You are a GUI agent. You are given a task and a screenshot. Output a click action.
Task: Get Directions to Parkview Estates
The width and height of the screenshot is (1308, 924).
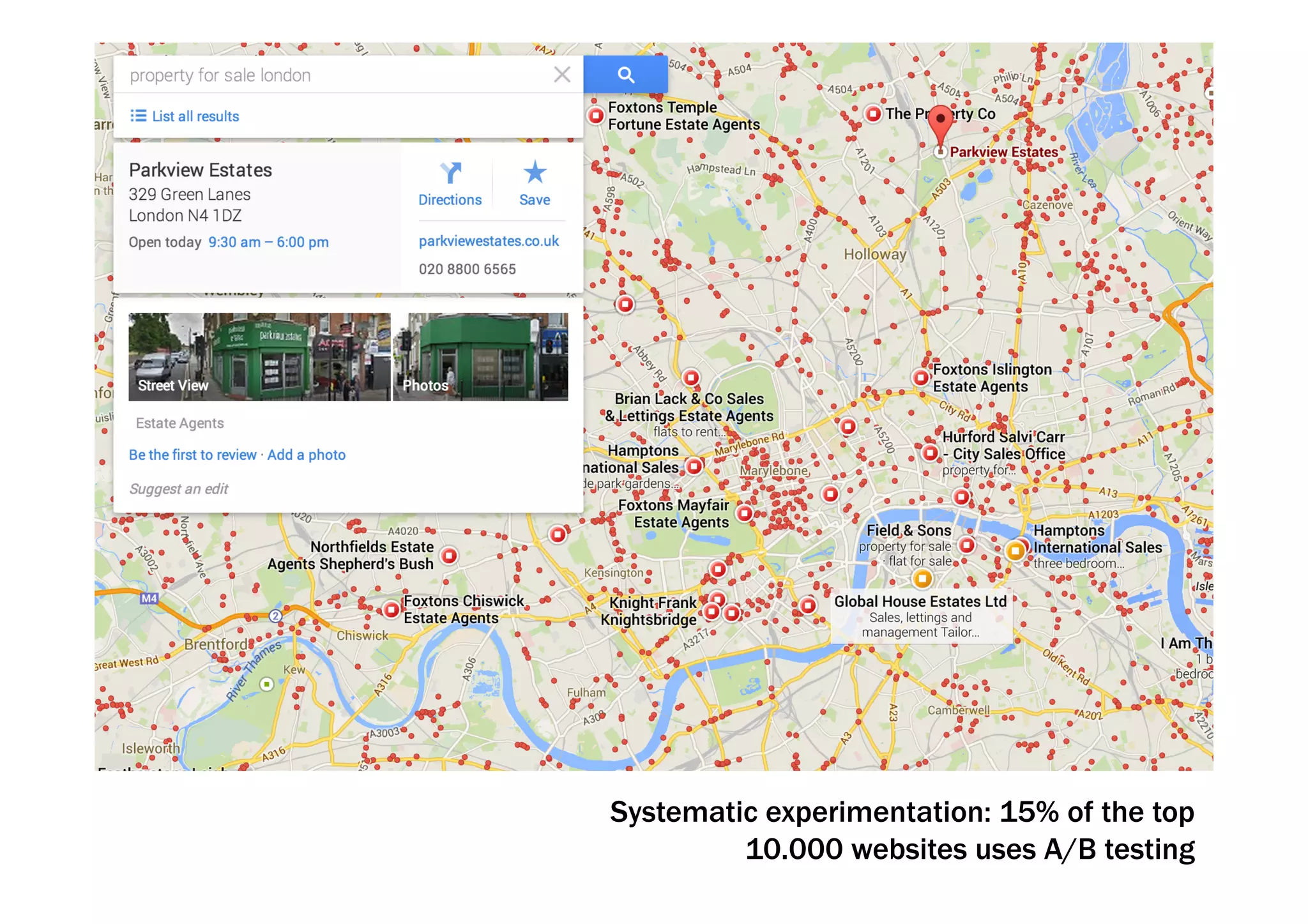pos(450,184)
